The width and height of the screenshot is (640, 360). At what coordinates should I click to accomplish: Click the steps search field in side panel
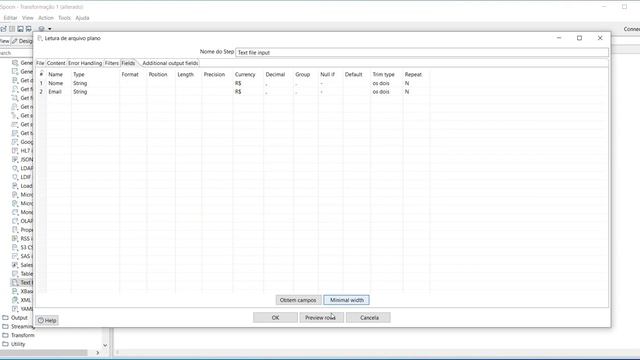pyautogui.click(x=16, y=53)
